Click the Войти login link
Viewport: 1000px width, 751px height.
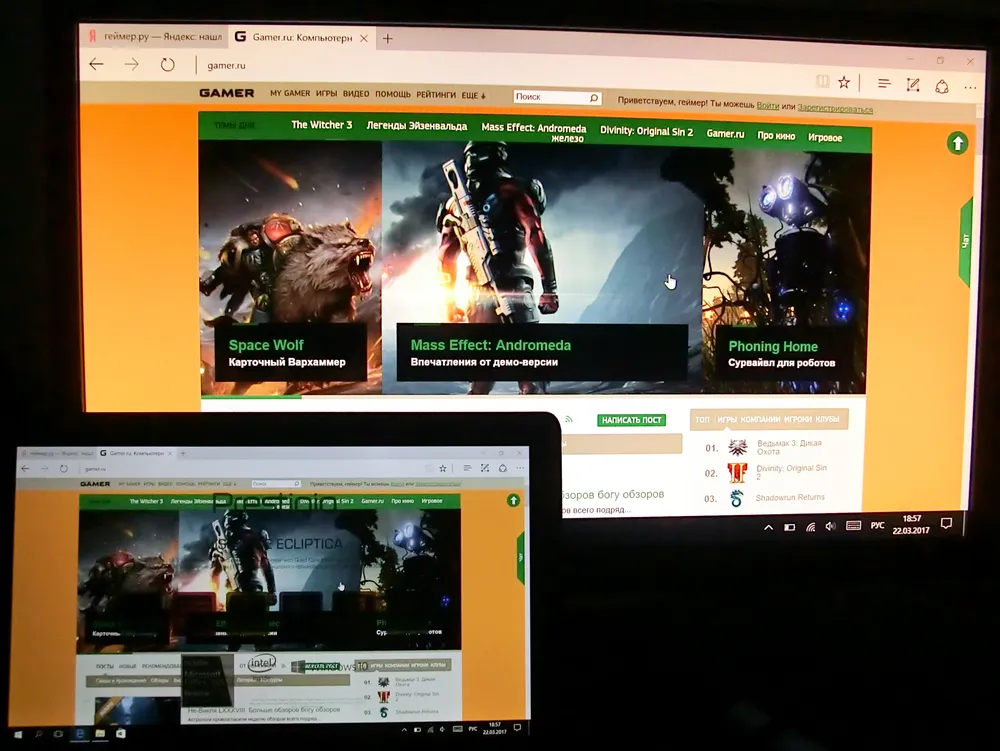coord(768,105)
